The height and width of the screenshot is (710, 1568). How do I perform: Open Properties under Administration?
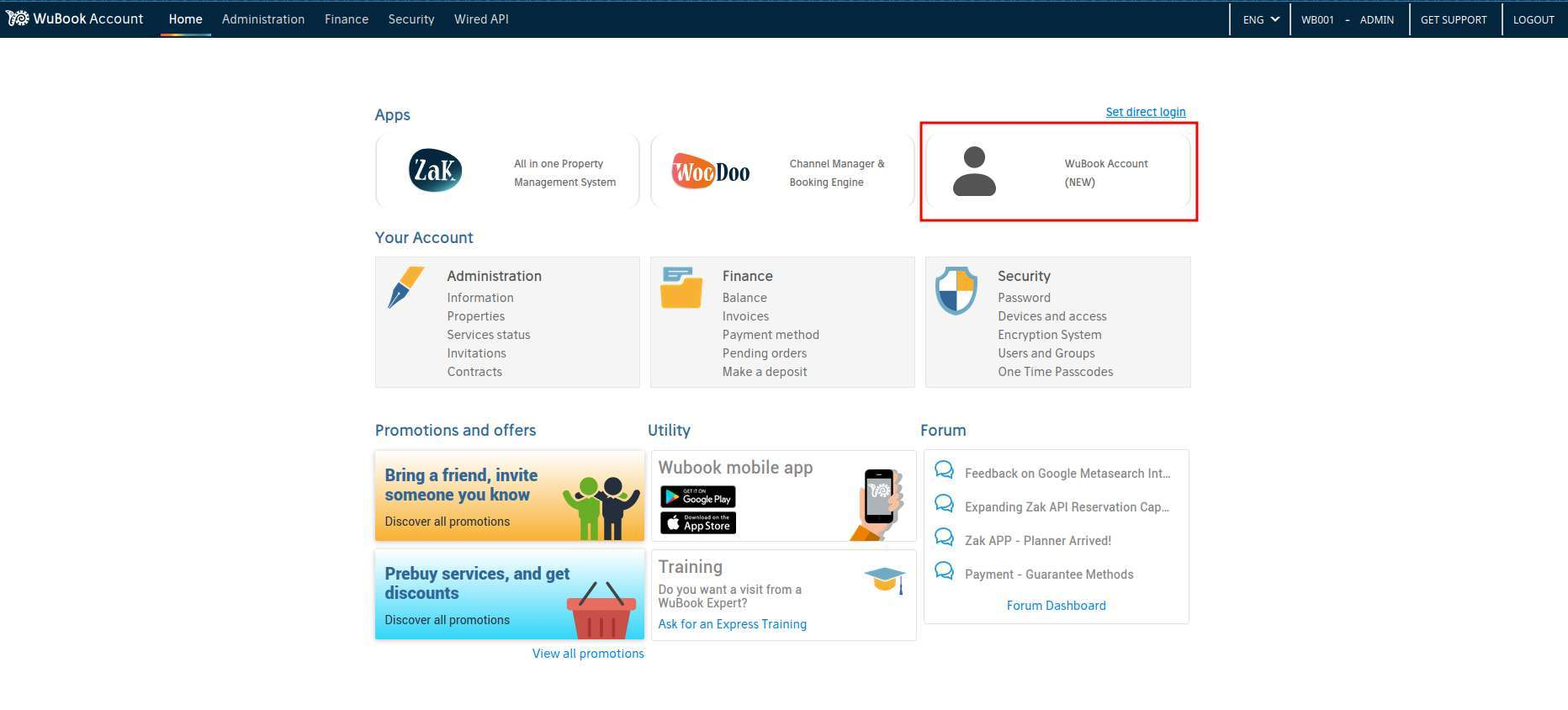tap(475, 316)
